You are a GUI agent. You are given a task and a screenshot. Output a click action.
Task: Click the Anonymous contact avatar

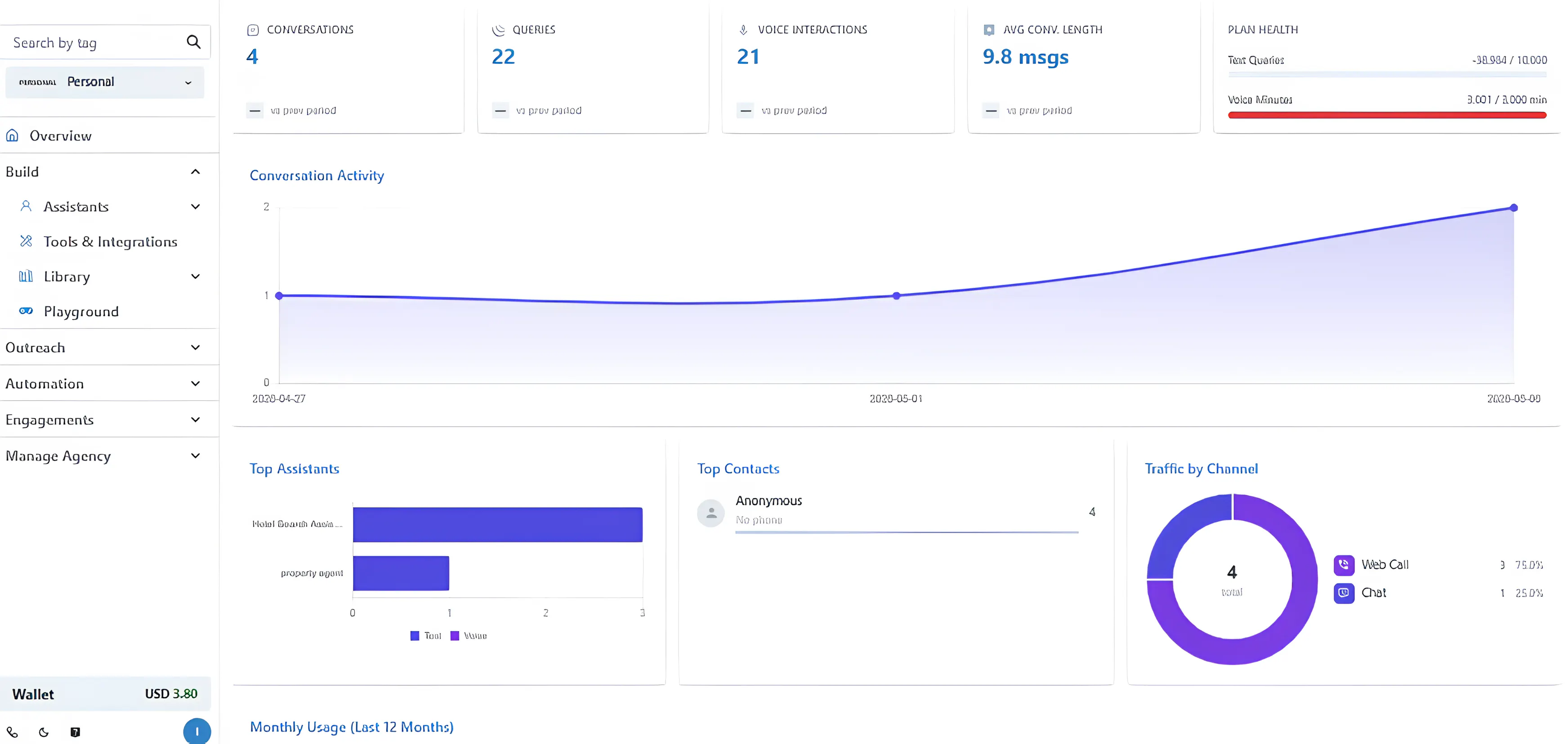tap(710, 513)
